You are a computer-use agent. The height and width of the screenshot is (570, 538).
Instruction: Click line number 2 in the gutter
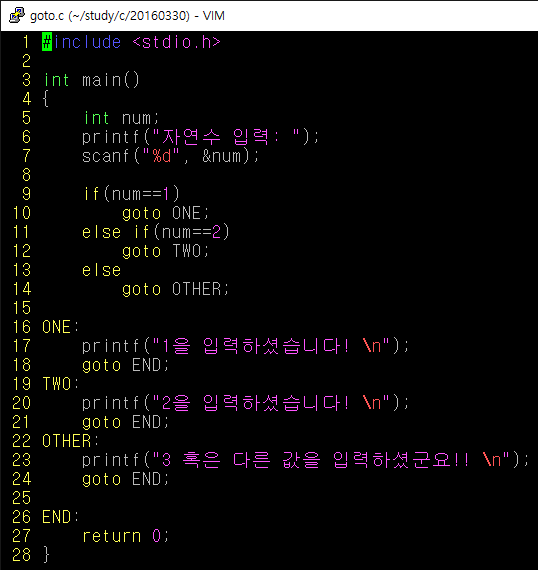point(26,61)
